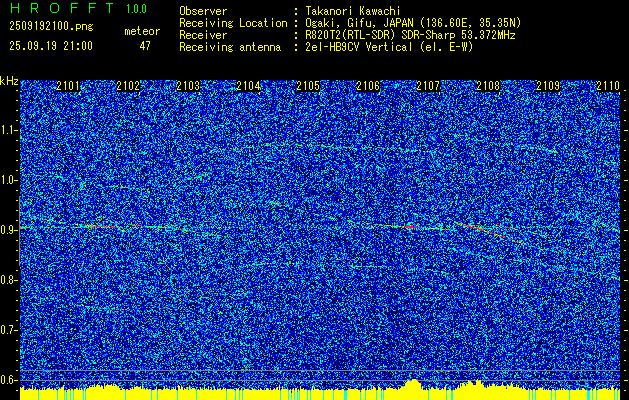This screenshot has height=400, width=629.
Task: Click the Receiver label
Action: [x=203, y=35]
